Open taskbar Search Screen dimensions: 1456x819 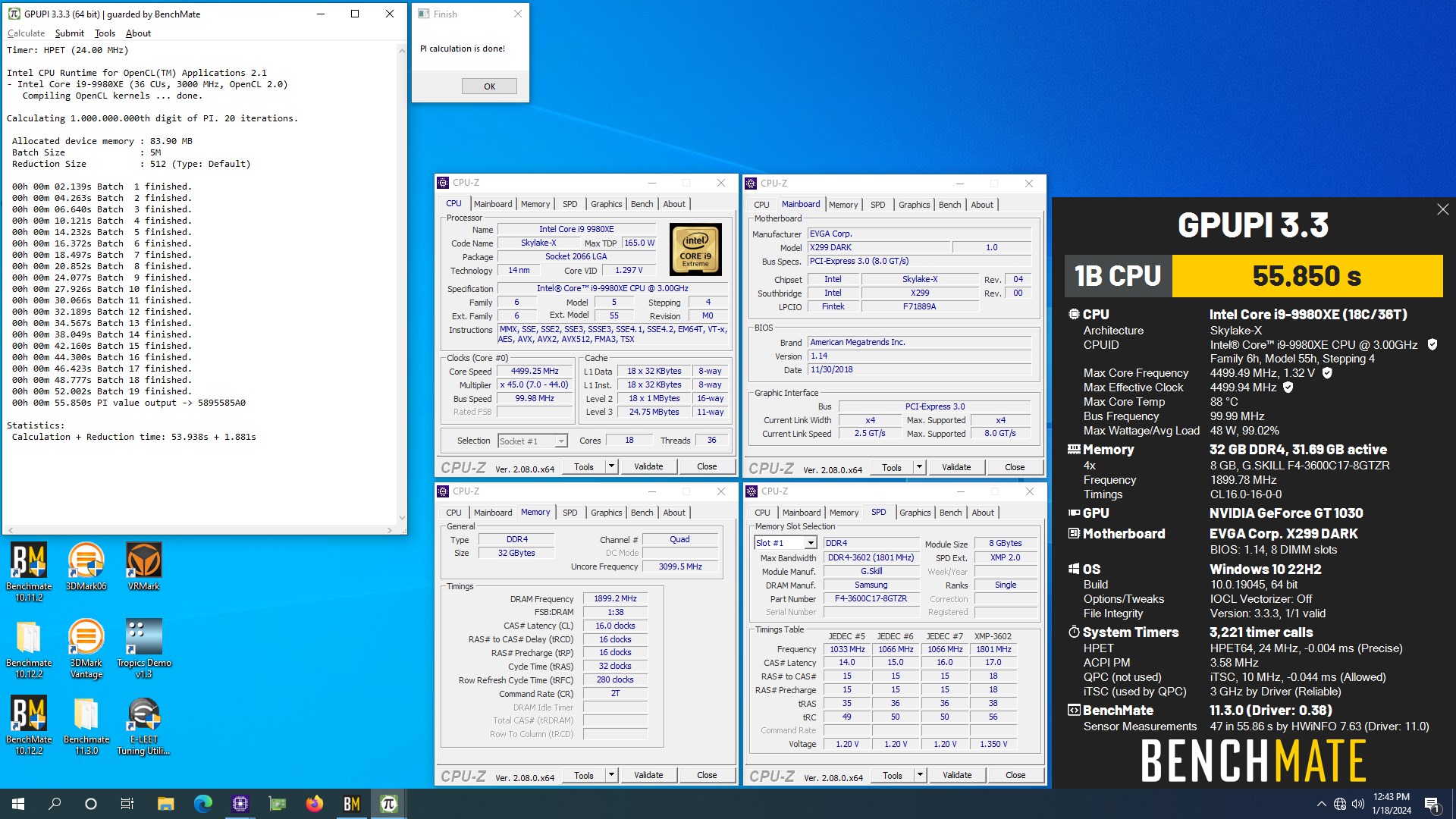point(55,804)
